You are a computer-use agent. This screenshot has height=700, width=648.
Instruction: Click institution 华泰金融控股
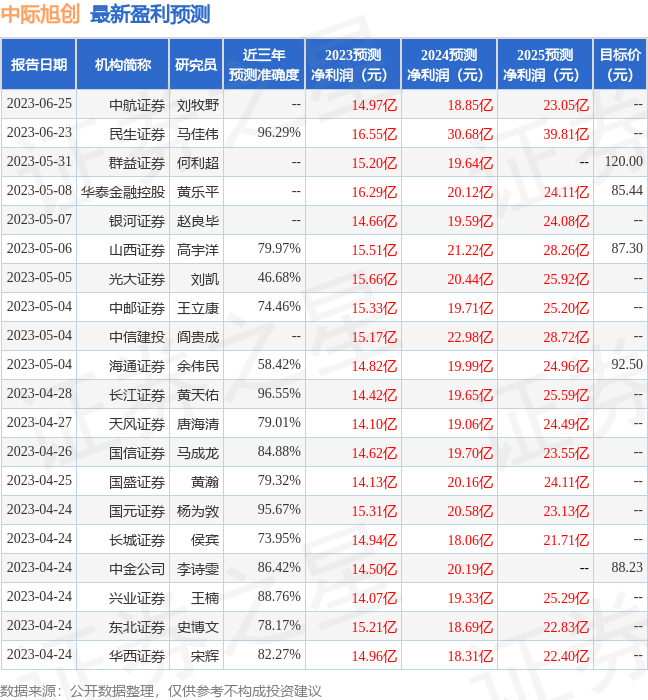point(123,192)
